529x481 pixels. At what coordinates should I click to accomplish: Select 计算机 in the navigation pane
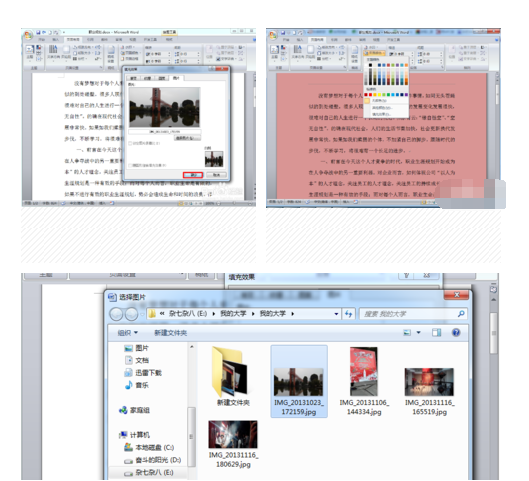tap(134, 435)
